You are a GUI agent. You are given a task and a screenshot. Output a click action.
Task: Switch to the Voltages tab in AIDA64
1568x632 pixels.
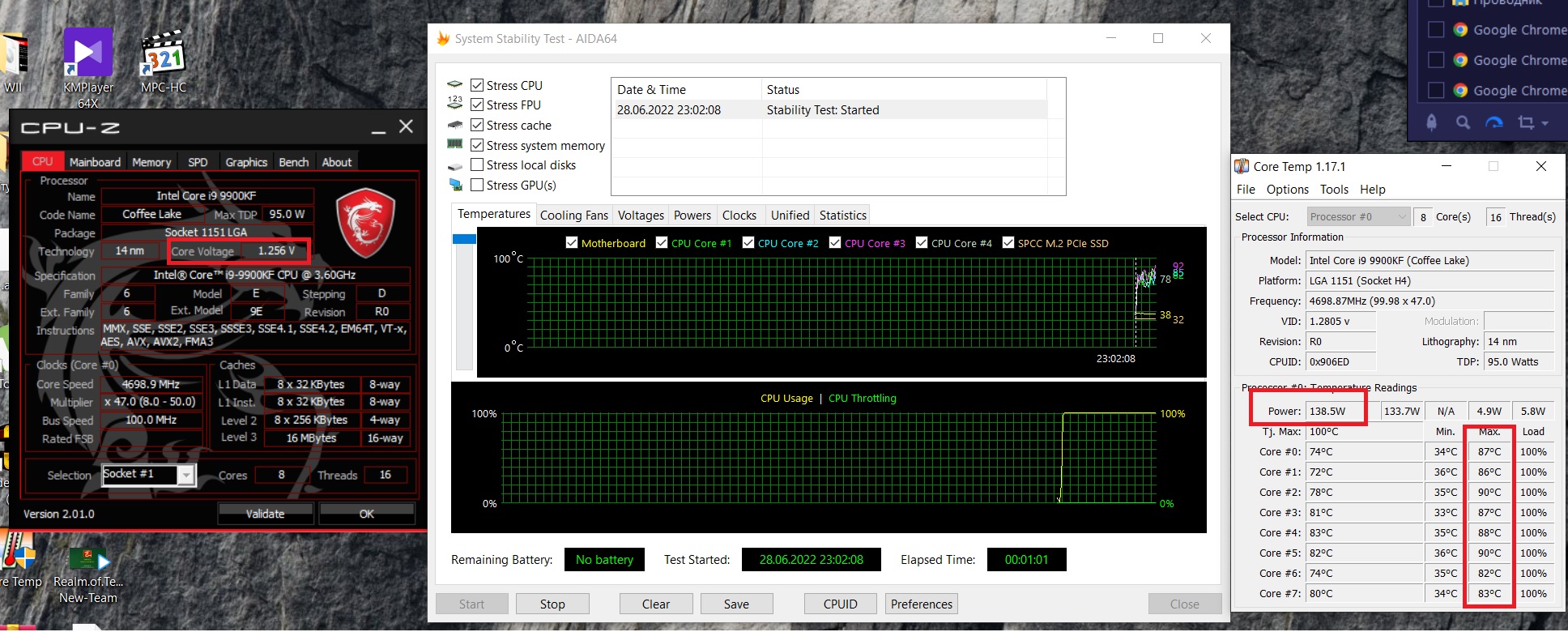point(641,216)
